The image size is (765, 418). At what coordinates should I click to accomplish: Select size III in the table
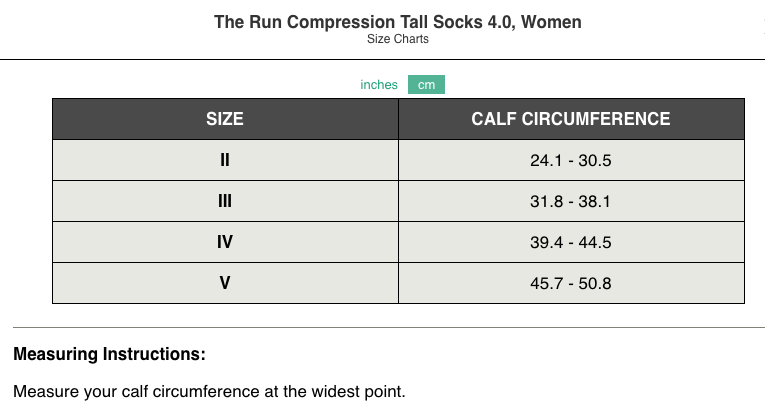pos(225,201)
